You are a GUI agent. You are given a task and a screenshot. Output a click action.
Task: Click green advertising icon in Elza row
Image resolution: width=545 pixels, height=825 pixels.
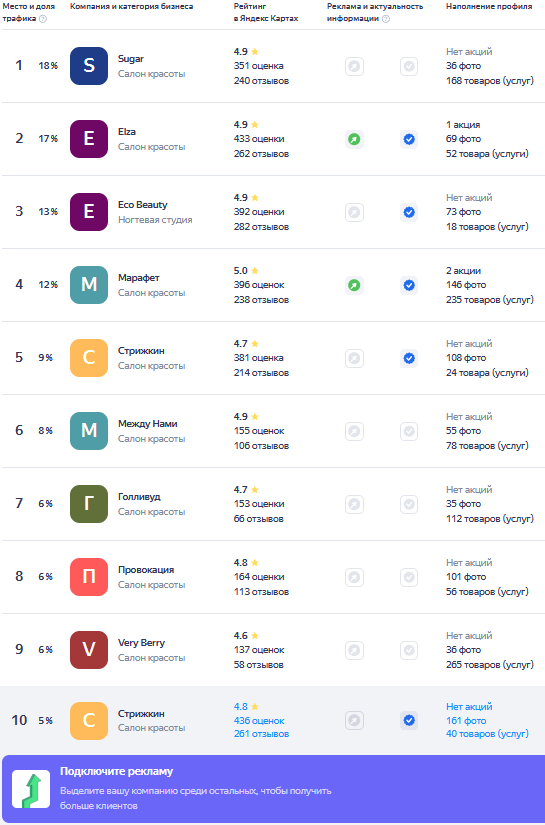[x=355, y=139]
